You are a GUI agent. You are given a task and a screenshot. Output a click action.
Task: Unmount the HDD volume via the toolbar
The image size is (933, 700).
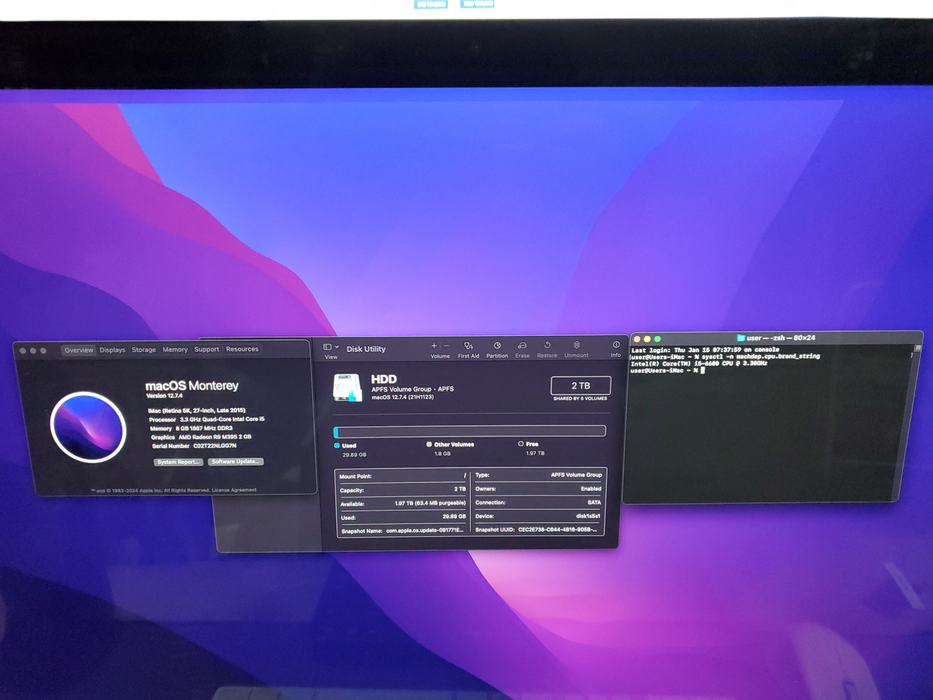click(576, 345)
